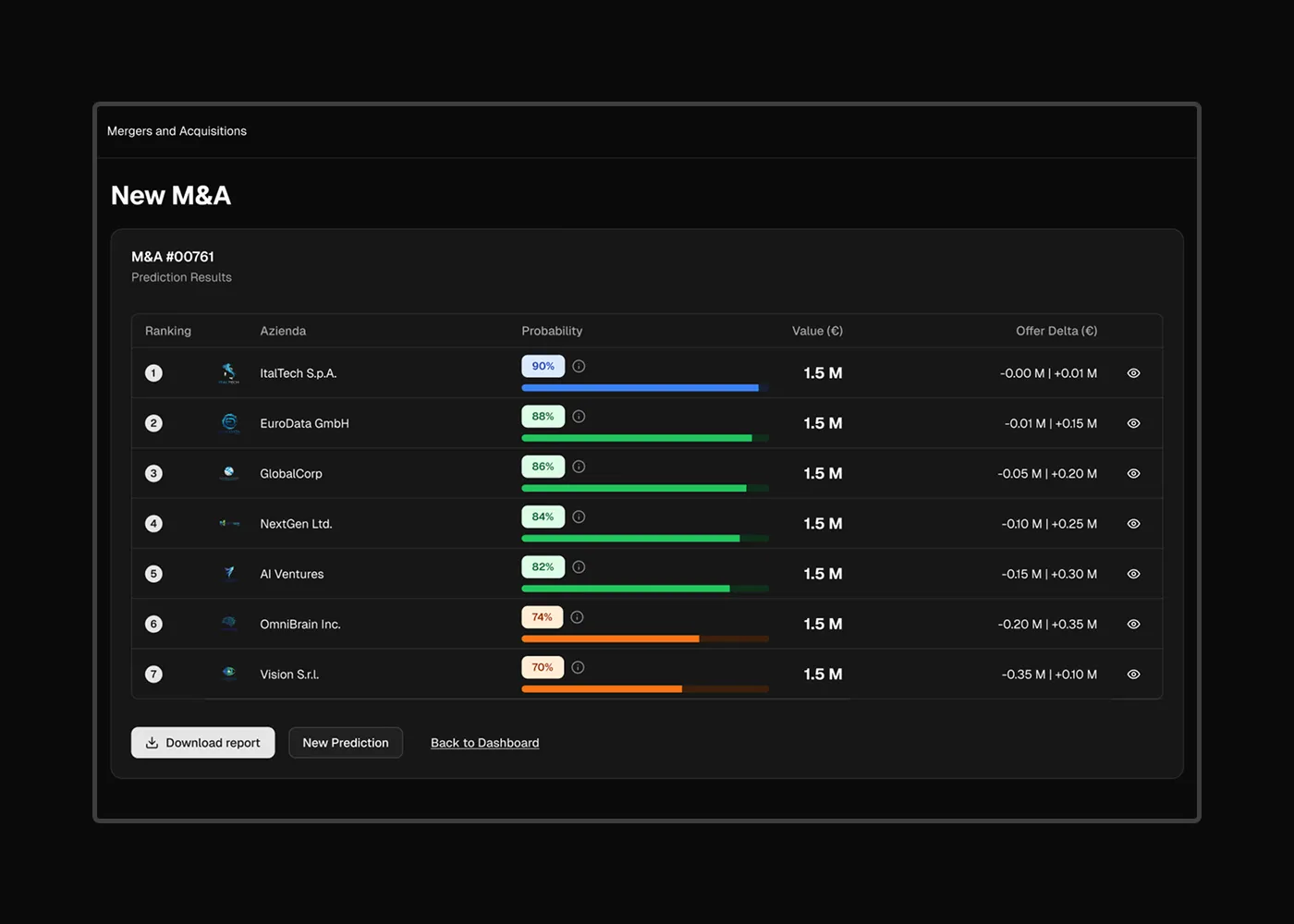Click the Azienda column header

click(x=283, y=331)
